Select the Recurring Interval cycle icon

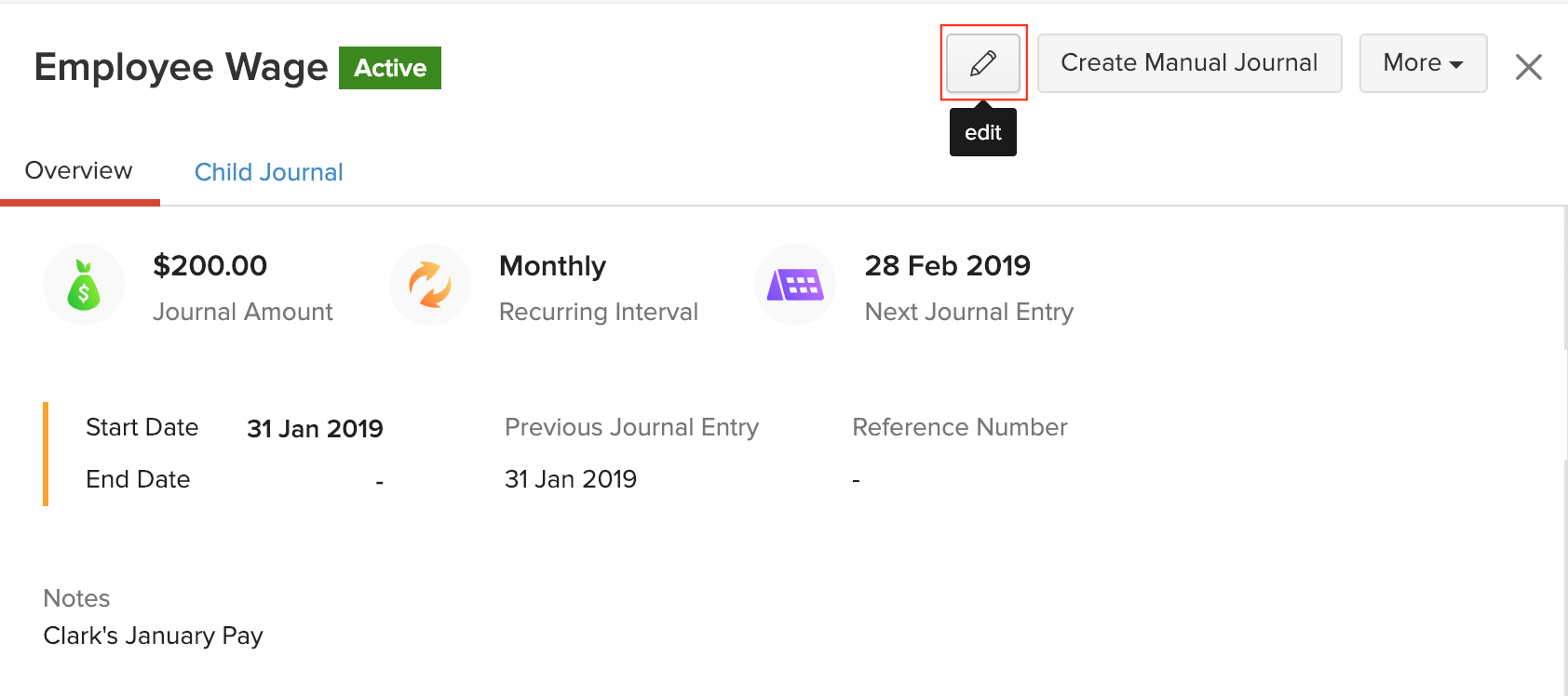pos(430,285)
